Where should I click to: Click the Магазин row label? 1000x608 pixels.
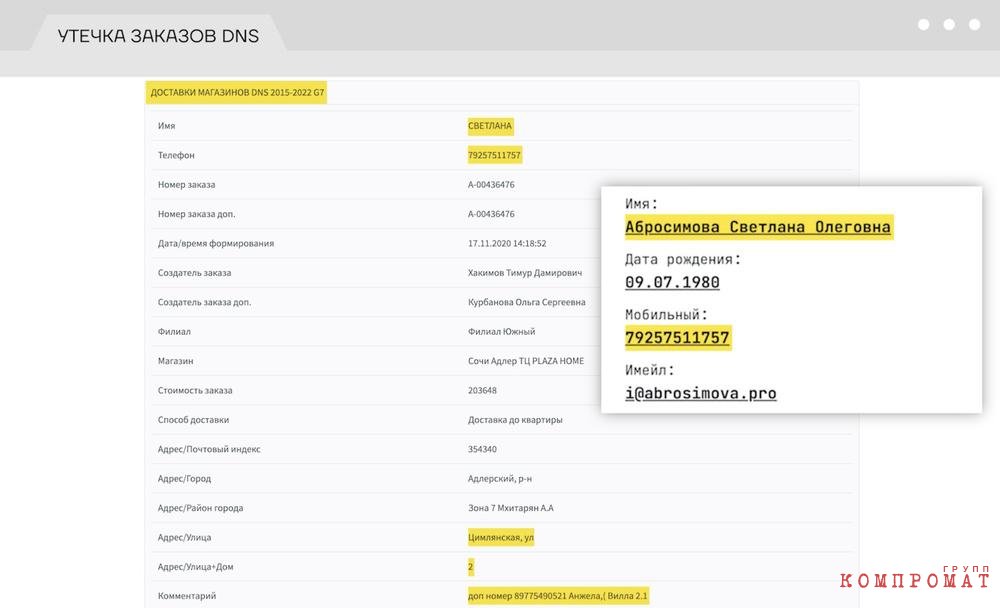click(x=175, y=360)
